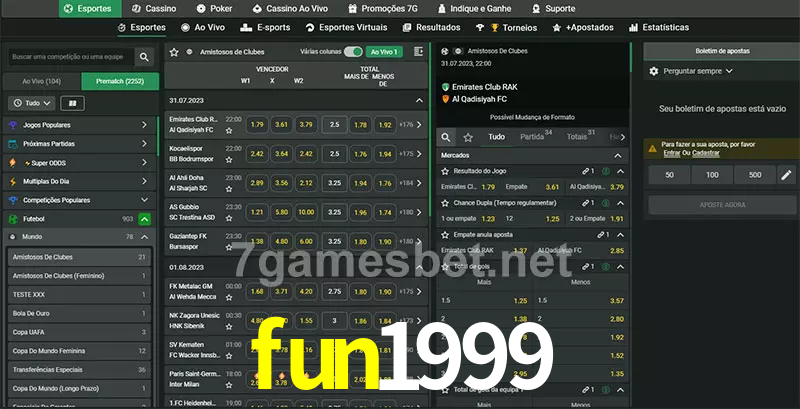Open the Tudo time filter dropdown
The image size is (800, 409).
tap(31, 103)
